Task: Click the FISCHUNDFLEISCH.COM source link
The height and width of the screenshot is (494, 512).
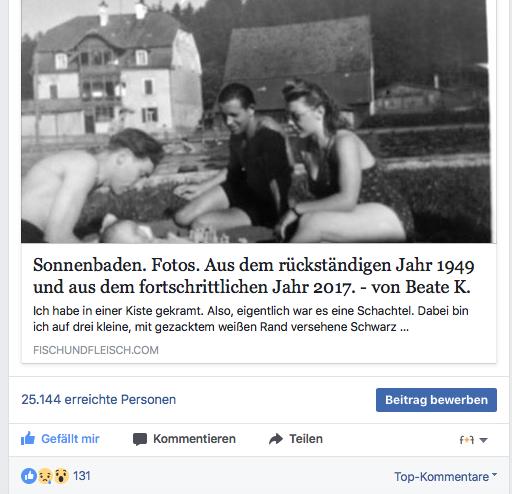Action: click(x=96, y=350)
